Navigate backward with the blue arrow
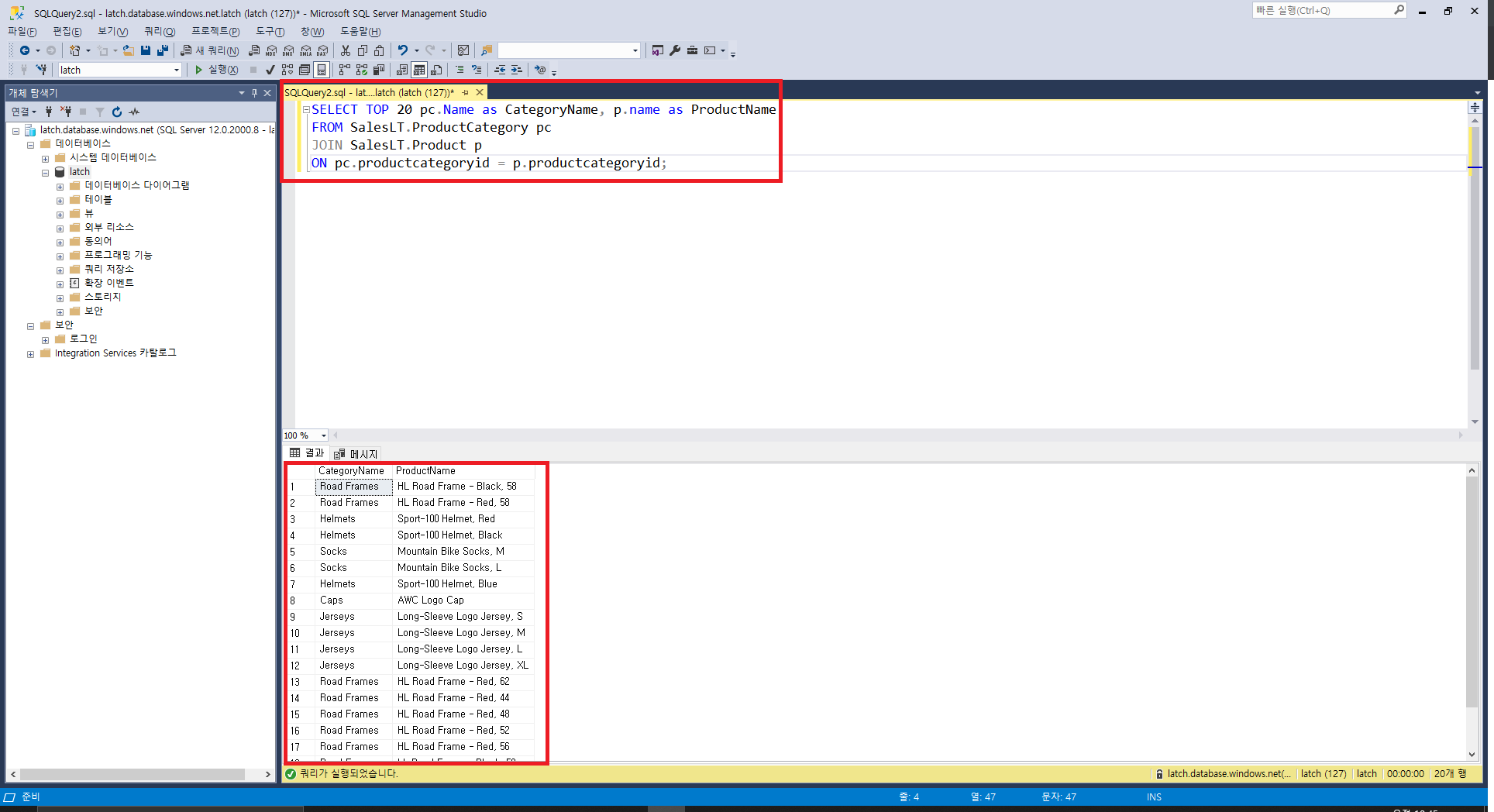This screenshot has width=1494, height=812. (x=25, y=50)
